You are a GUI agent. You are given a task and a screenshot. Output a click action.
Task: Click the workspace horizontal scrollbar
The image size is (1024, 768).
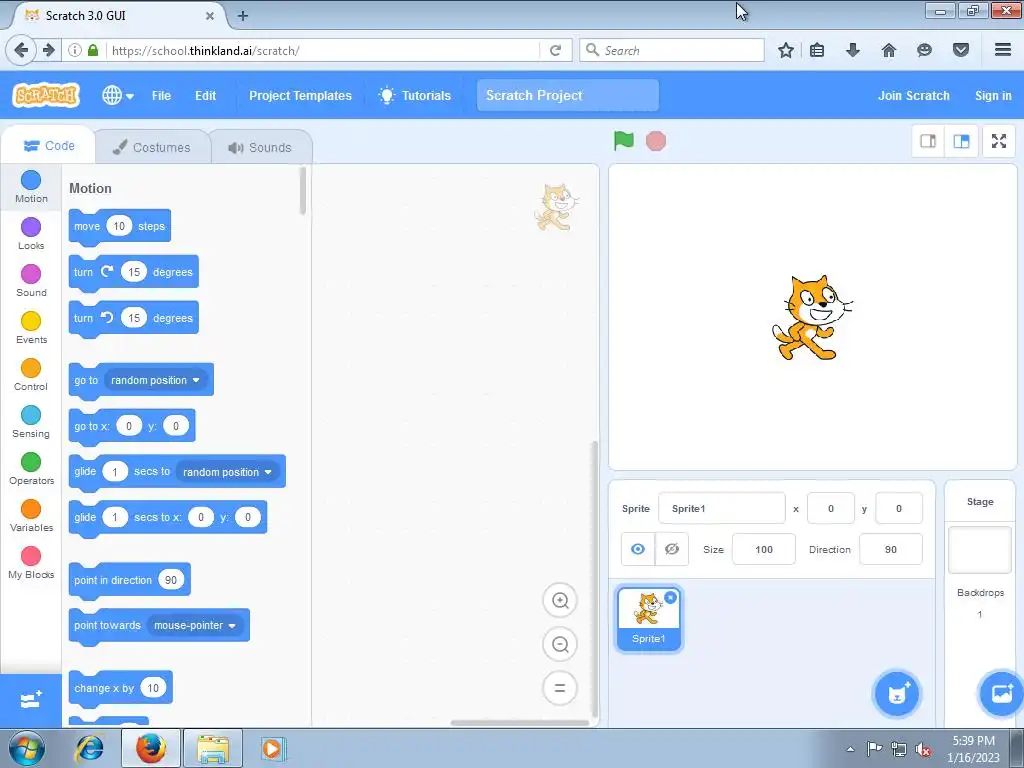coord(520,722)
